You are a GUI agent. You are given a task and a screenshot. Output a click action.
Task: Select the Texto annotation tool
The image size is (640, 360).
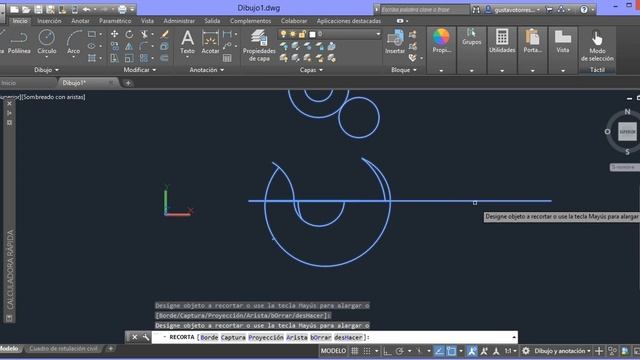point(187,42)
